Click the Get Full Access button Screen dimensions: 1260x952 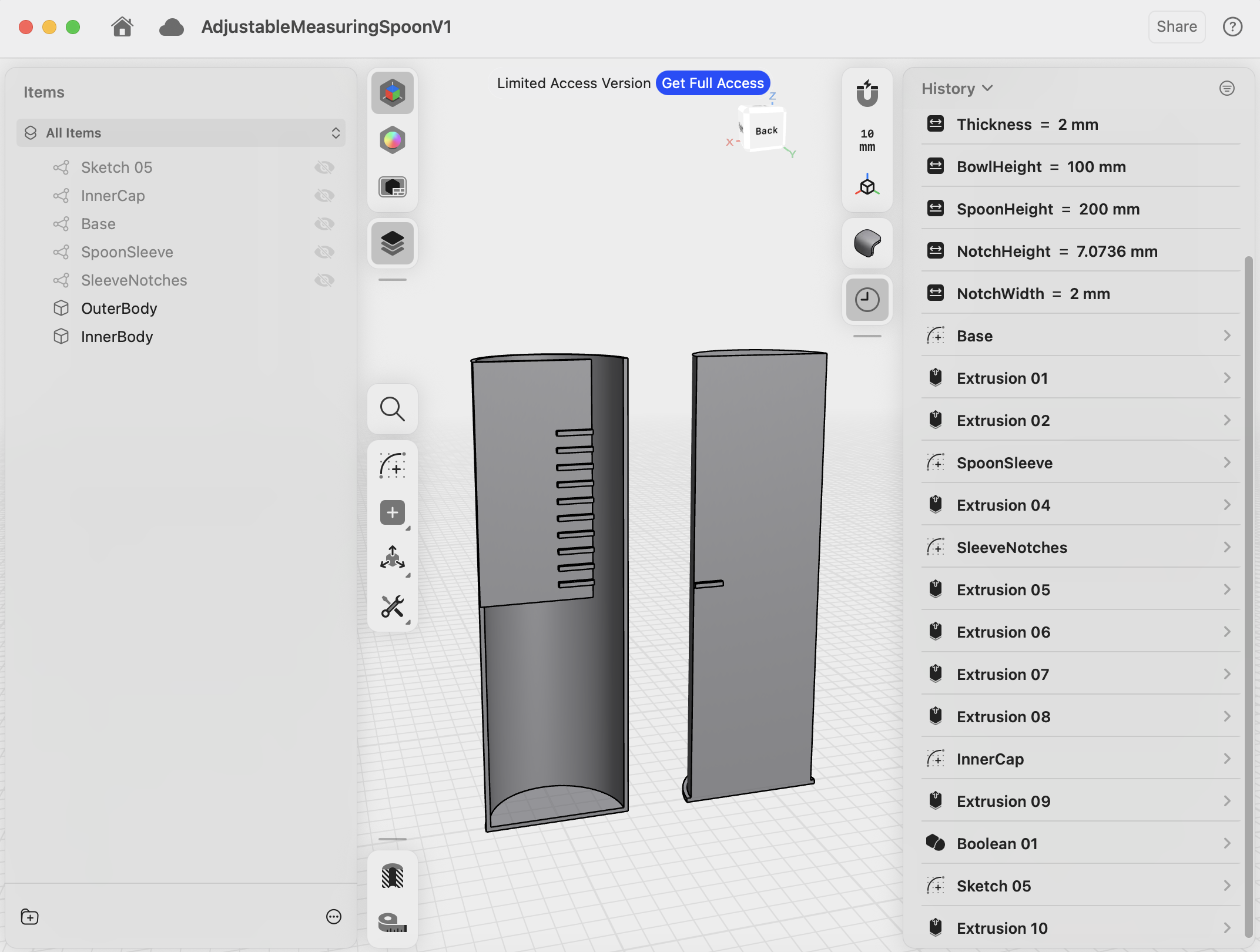click(713, 83)
